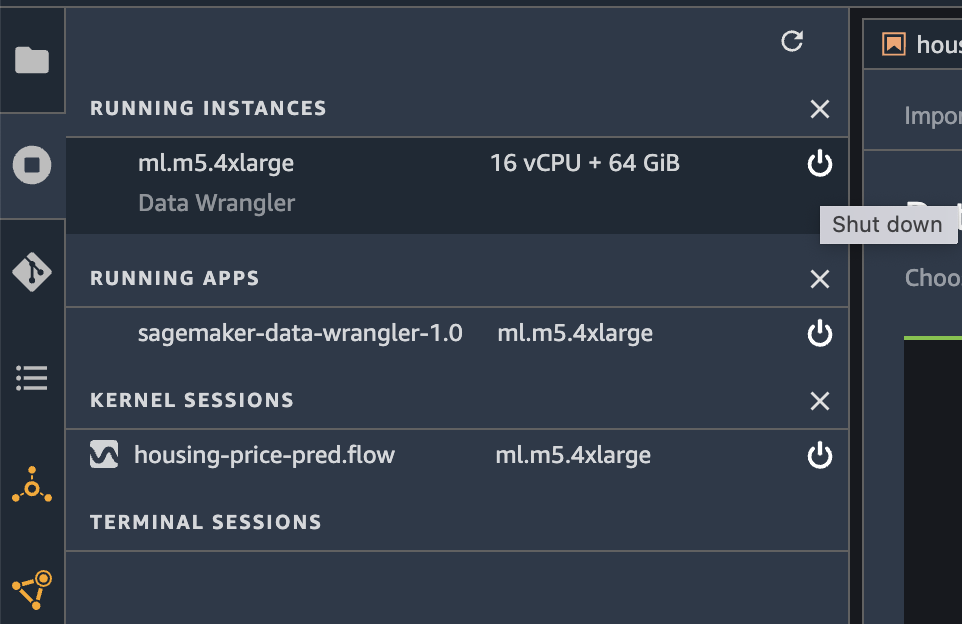Shut down all Running Instances

pyautogui.click(x=820, y=109)
